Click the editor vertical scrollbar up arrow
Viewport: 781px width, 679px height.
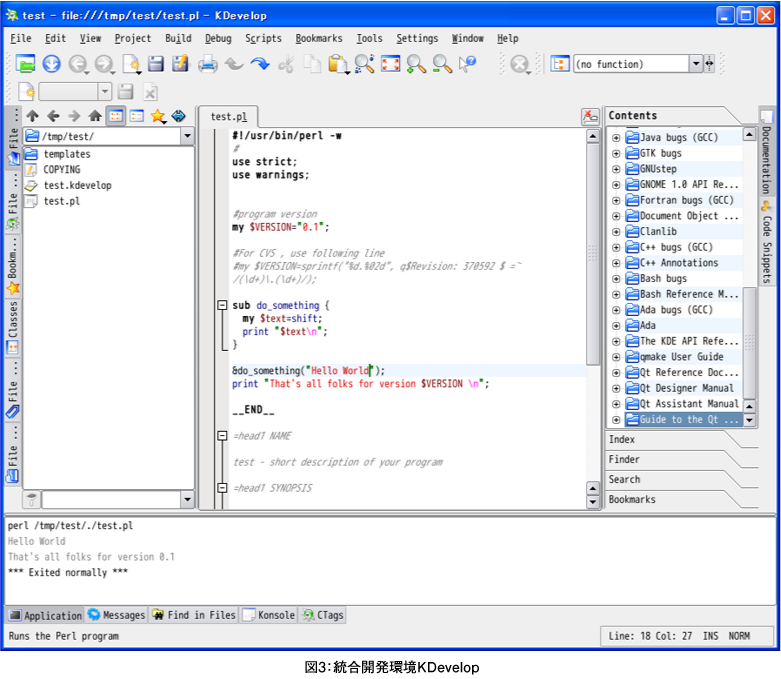(x=593, y=136)
